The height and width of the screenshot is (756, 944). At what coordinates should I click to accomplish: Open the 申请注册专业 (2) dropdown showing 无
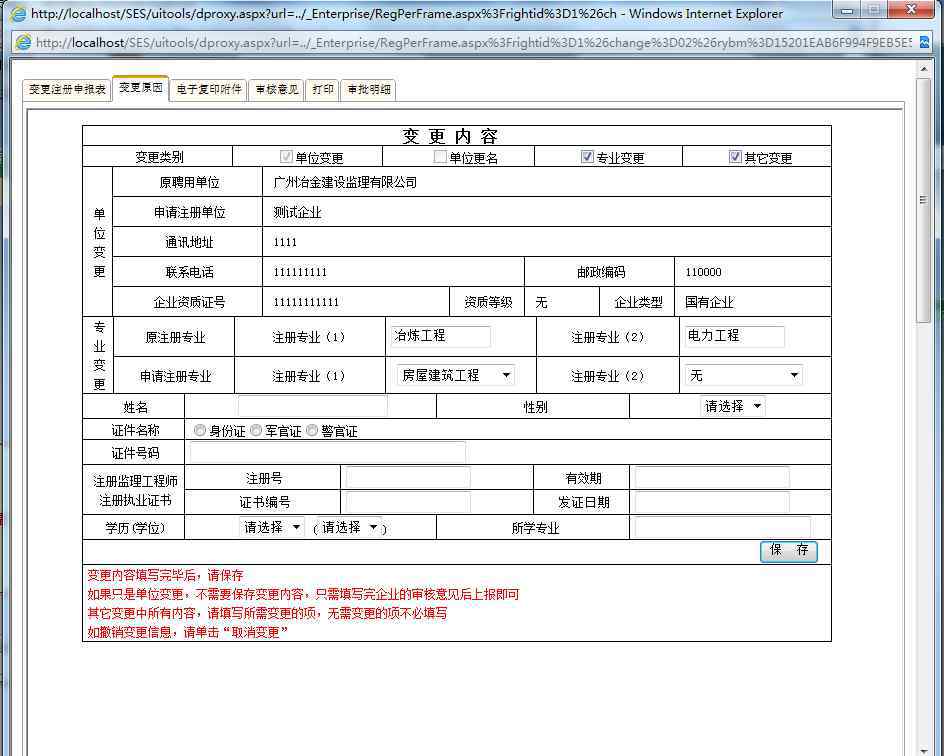pyautogui.click(x=744, y=376)
